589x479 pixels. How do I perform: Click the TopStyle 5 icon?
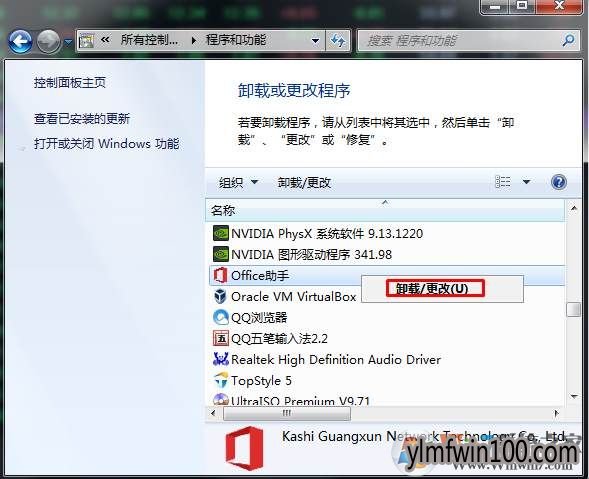click(220, 380)
